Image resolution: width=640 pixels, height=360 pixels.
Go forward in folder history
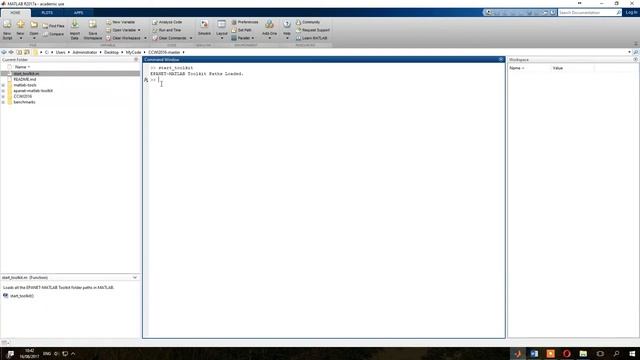pyautogui.click(x=11, y=52)
